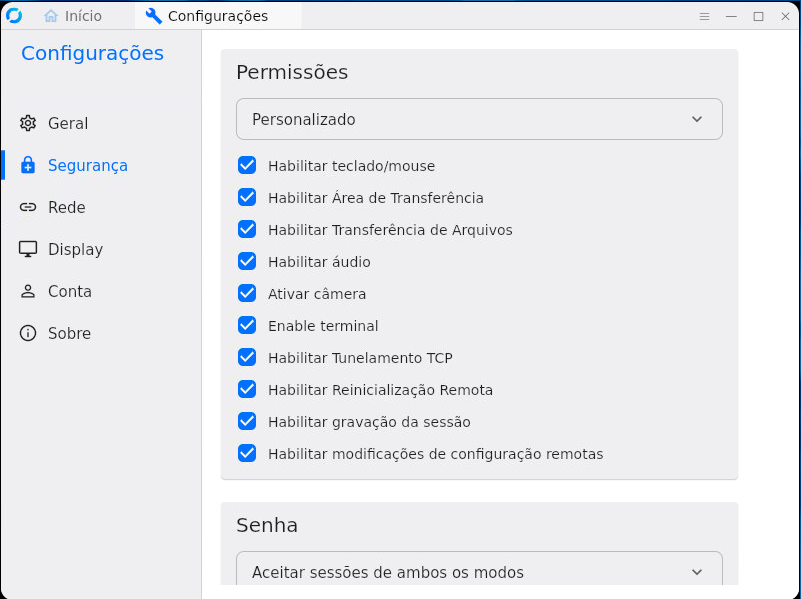Switch to the Início tab
The width and height of the screenshot is (801, 599).
coord(73,16)
